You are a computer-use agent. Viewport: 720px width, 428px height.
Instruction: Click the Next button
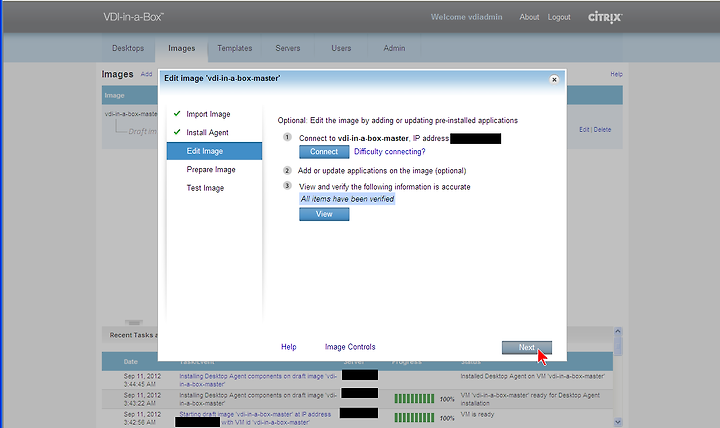coord(527,348)
